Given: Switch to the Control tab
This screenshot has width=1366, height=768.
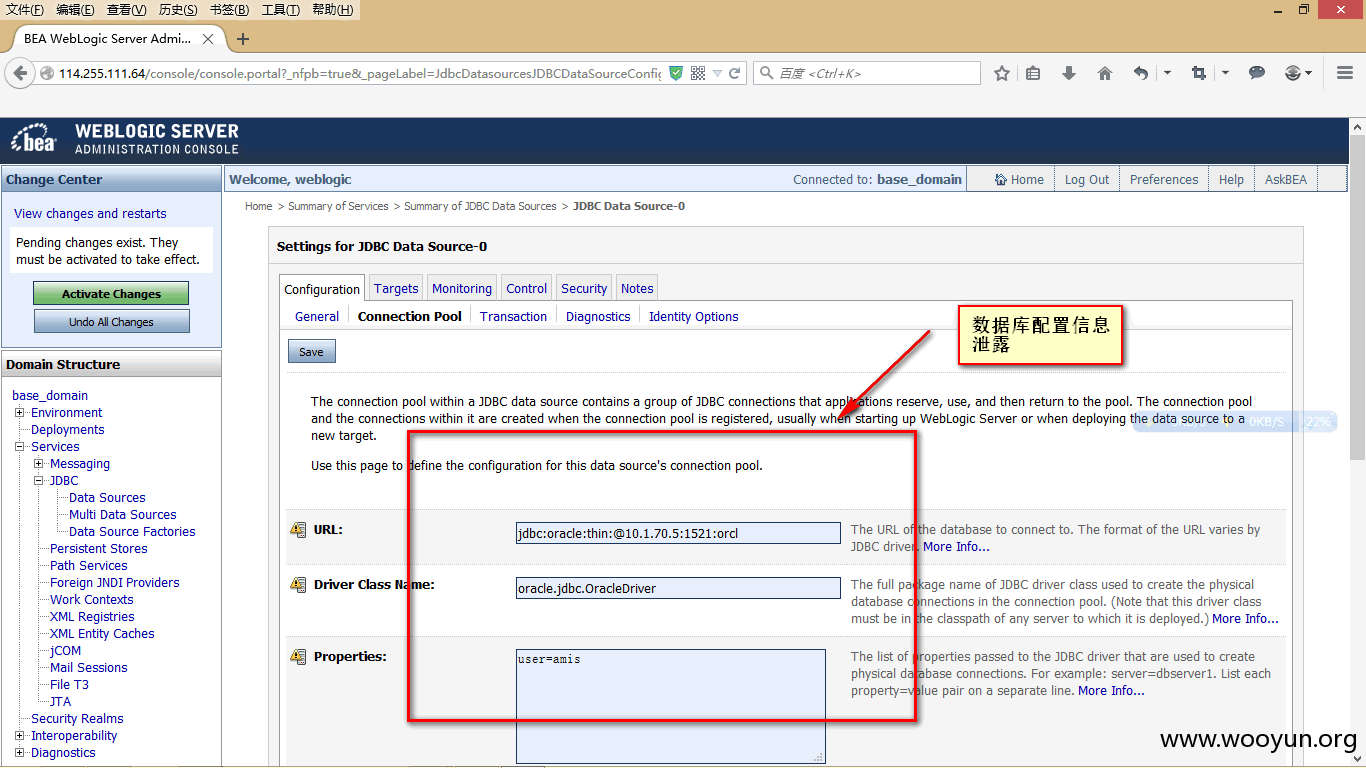Looking at the screenshot, I should point(526,288).
